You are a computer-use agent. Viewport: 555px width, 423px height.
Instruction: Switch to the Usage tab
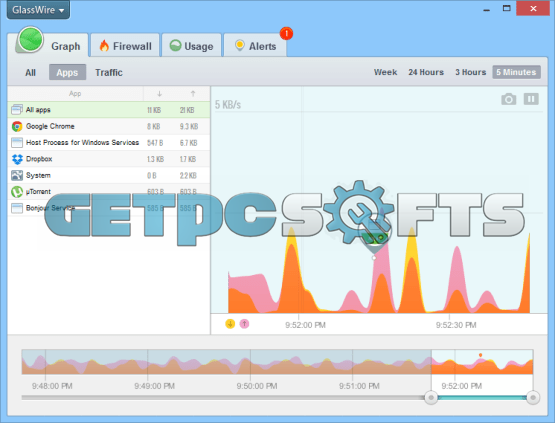pos(191,46)
